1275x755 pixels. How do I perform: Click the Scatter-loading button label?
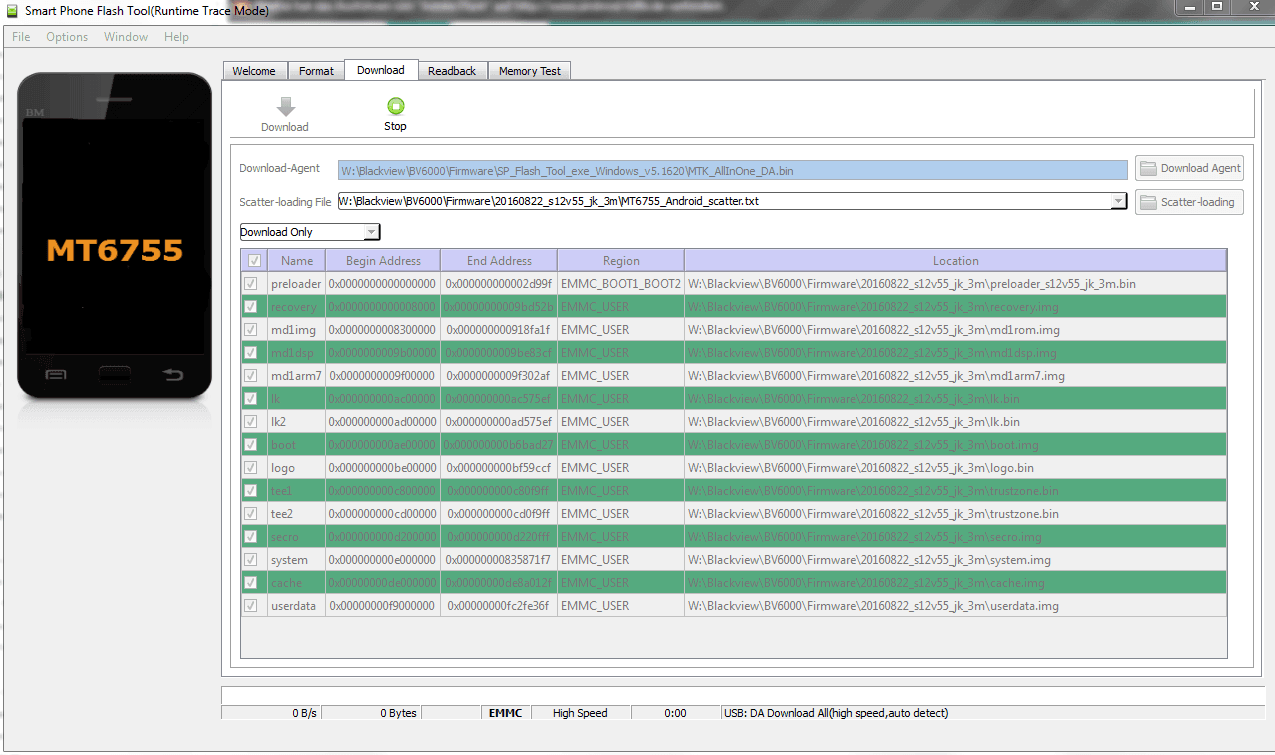point(1197,202)
